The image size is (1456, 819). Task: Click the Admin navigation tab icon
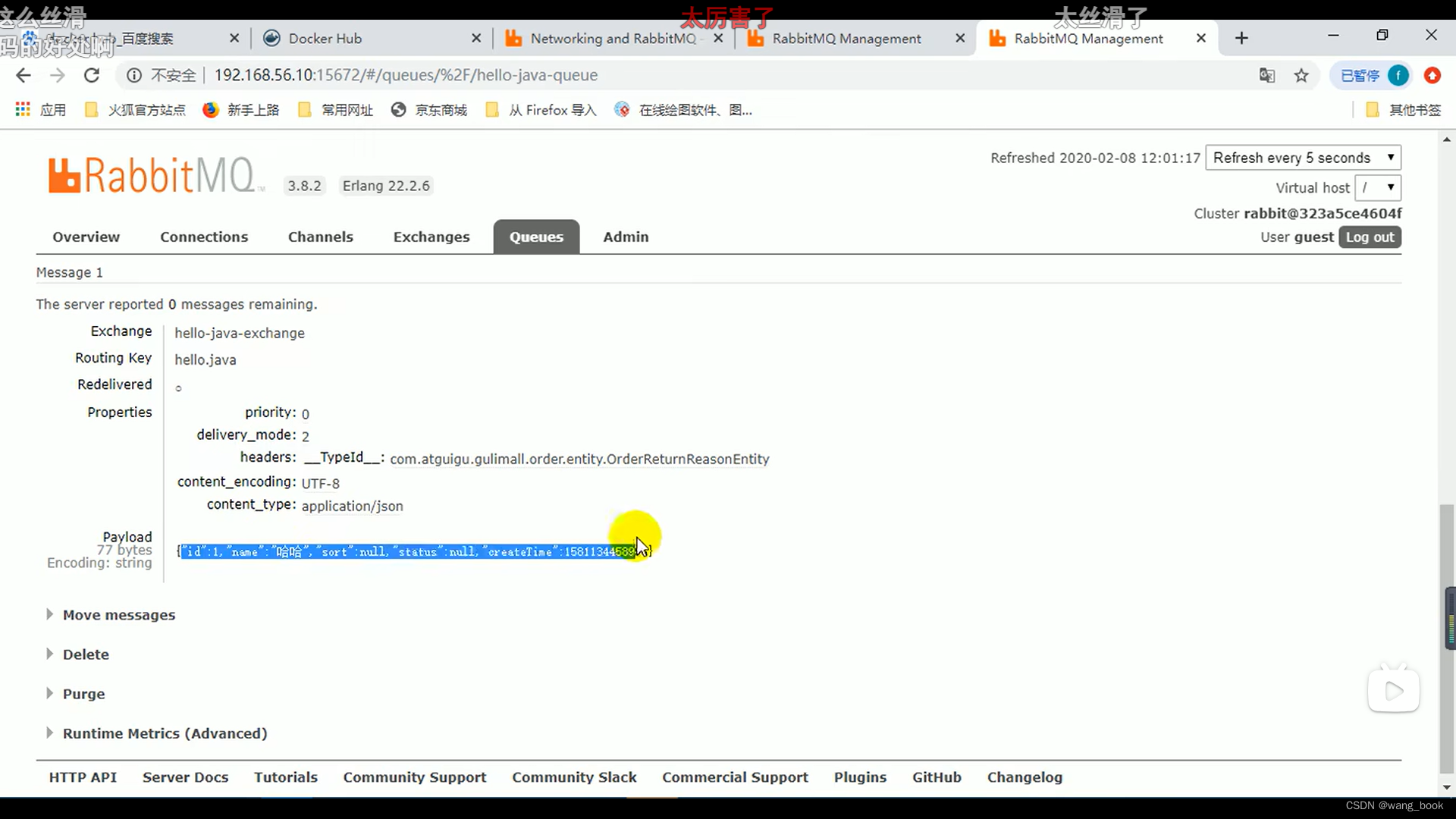click(x=626, y=237)
